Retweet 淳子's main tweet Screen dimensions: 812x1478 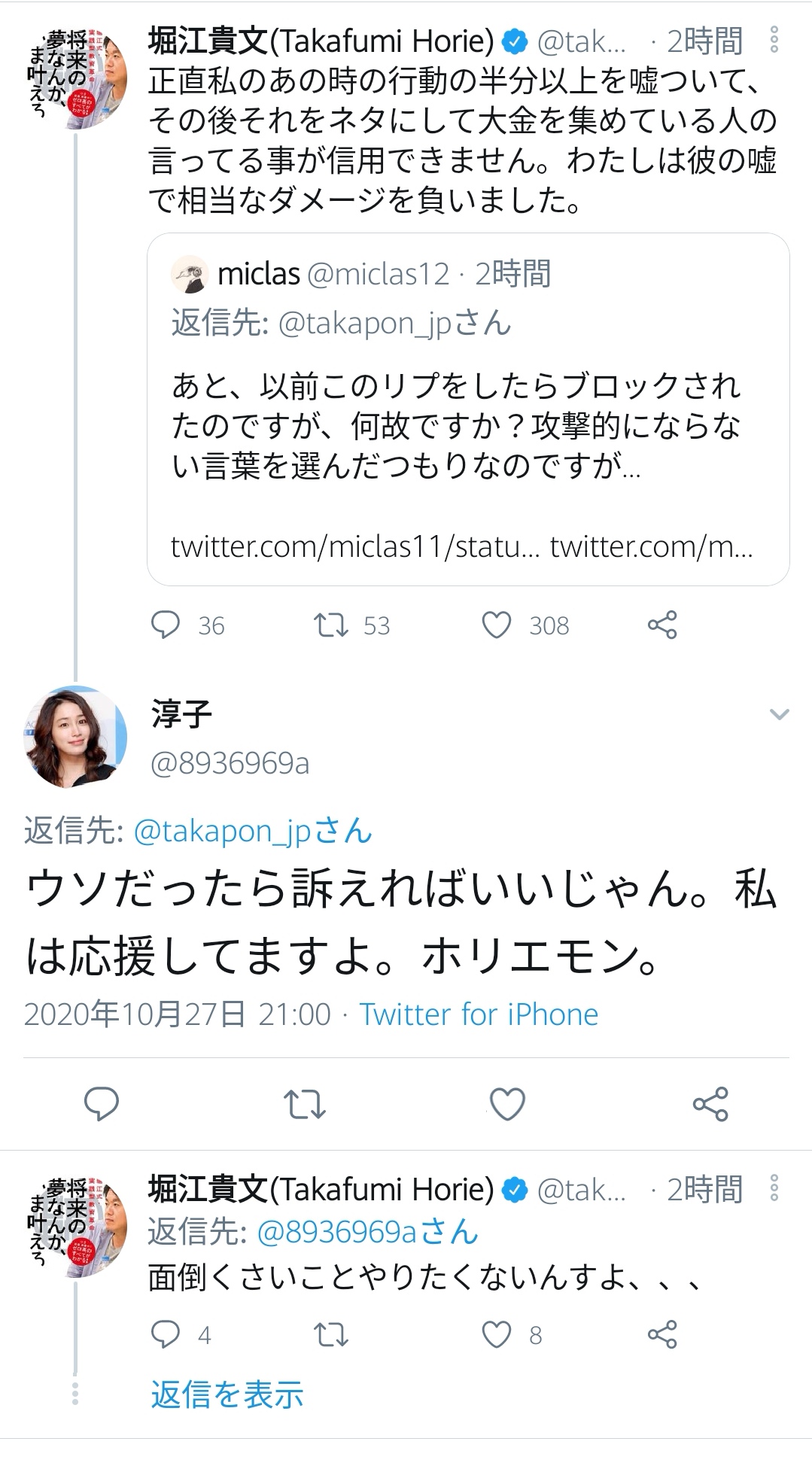[304, 1104]
